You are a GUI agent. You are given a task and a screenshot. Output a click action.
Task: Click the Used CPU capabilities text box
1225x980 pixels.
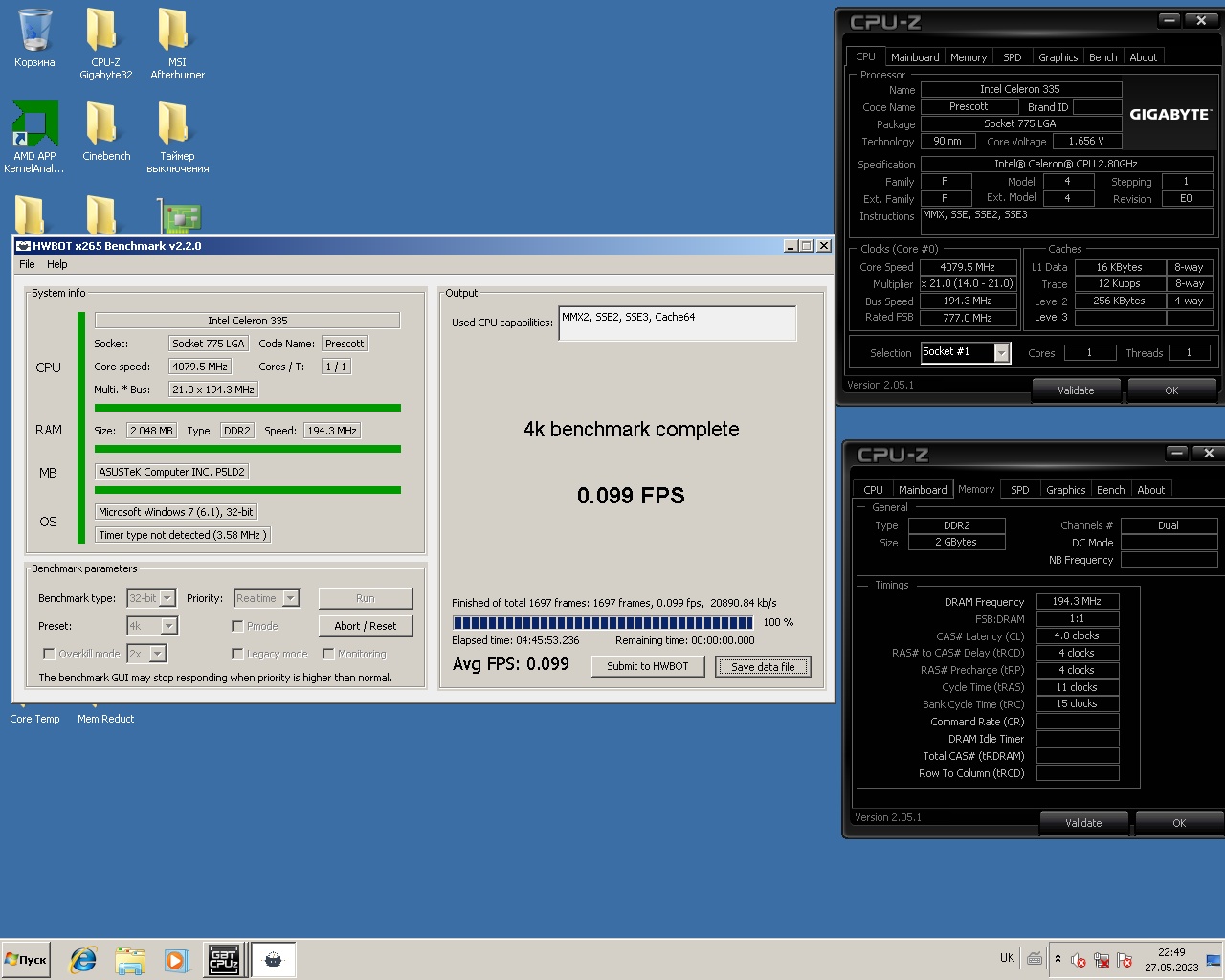678,323
